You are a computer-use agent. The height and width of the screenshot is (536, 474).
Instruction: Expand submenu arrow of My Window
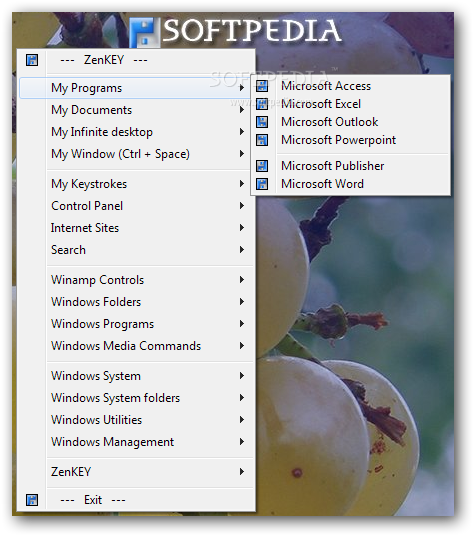[242, 154]
